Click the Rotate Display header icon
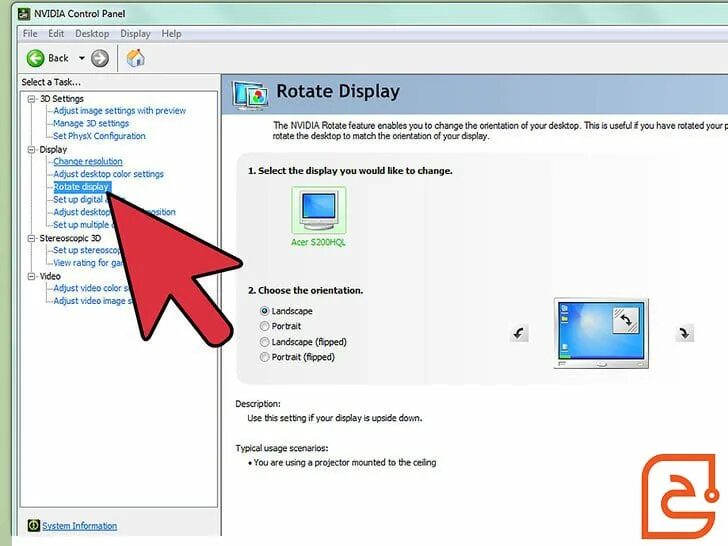The height and width of the screenshot is (546, 728). pos(250,95)
